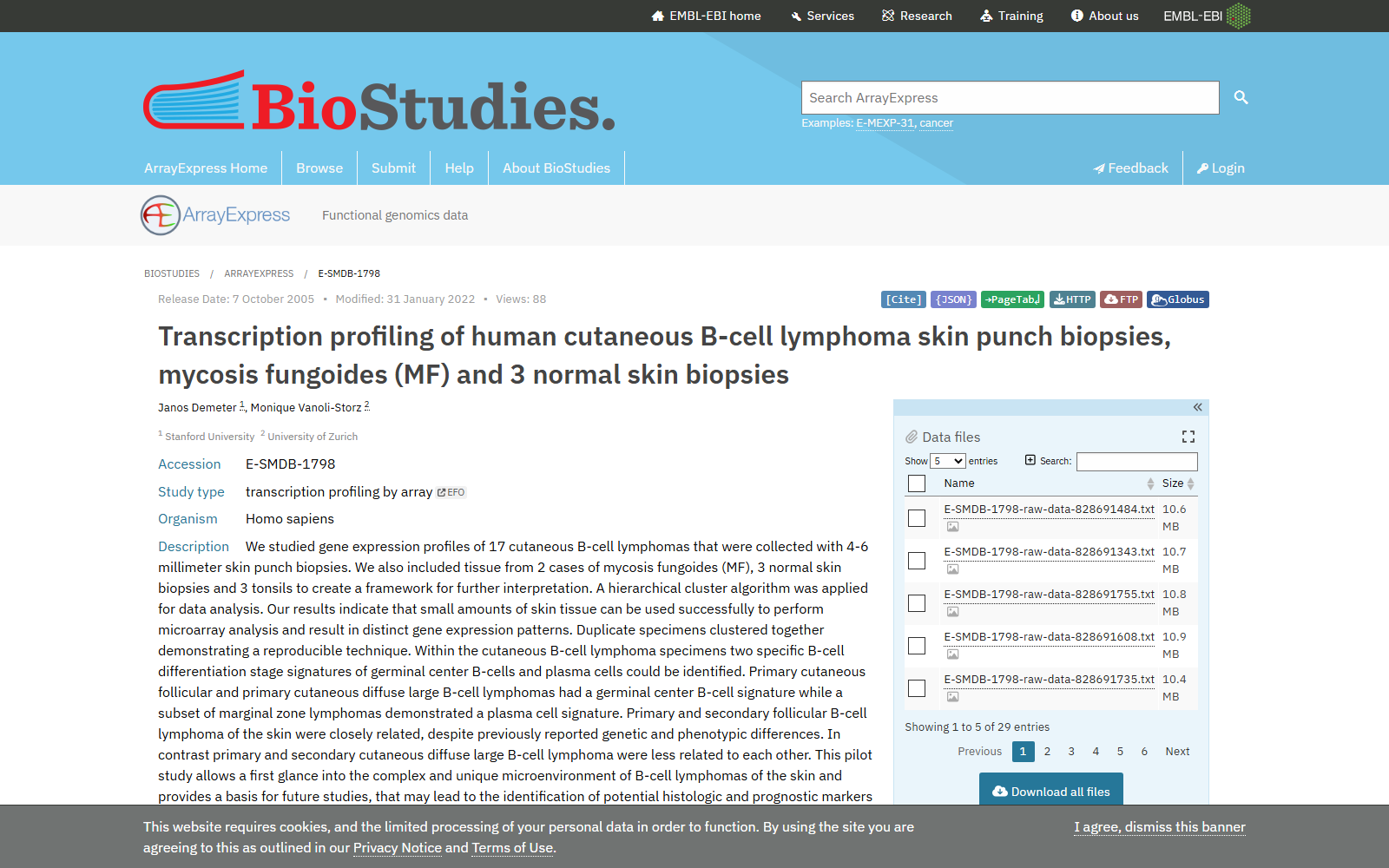Collapse the Data files side panel

1197,407
